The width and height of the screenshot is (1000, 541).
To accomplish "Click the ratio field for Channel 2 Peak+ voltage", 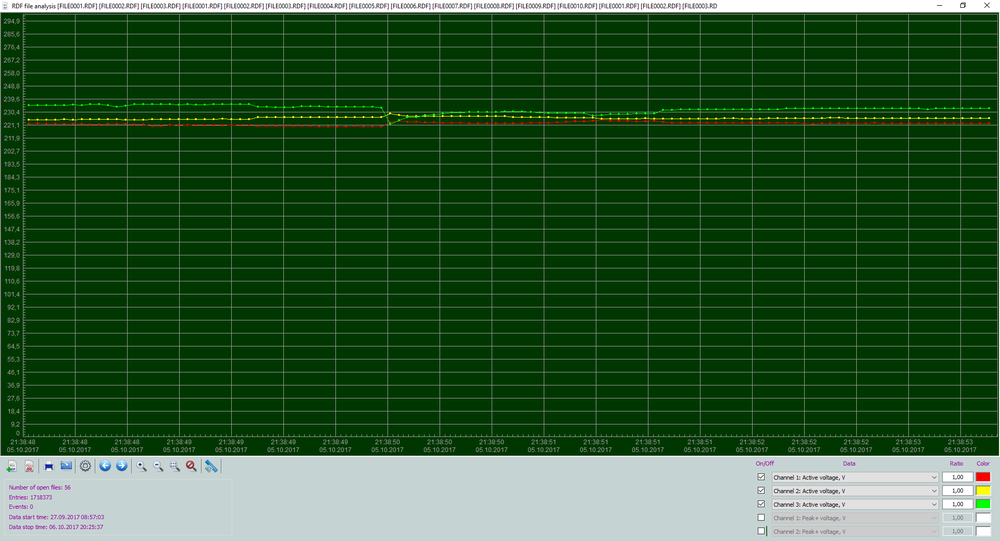I will (x=957, y=531).
